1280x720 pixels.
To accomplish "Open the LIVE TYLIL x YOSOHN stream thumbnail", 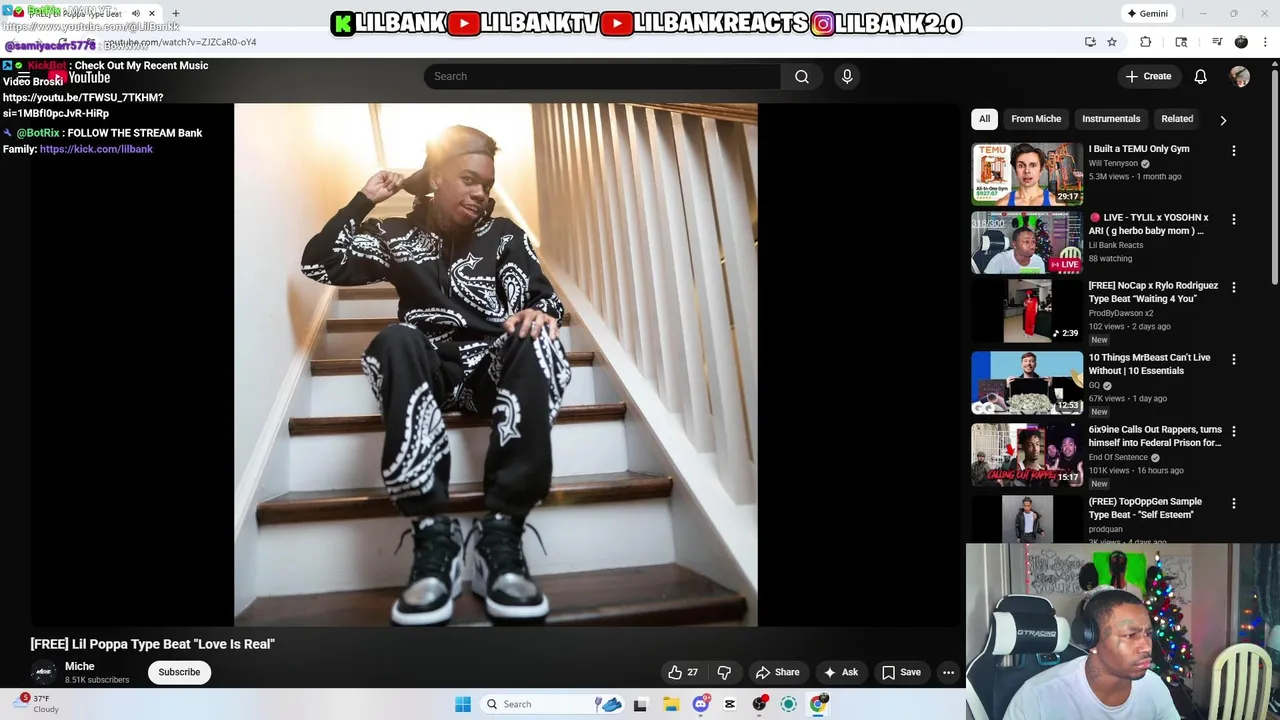I will tap(1027, 242).
